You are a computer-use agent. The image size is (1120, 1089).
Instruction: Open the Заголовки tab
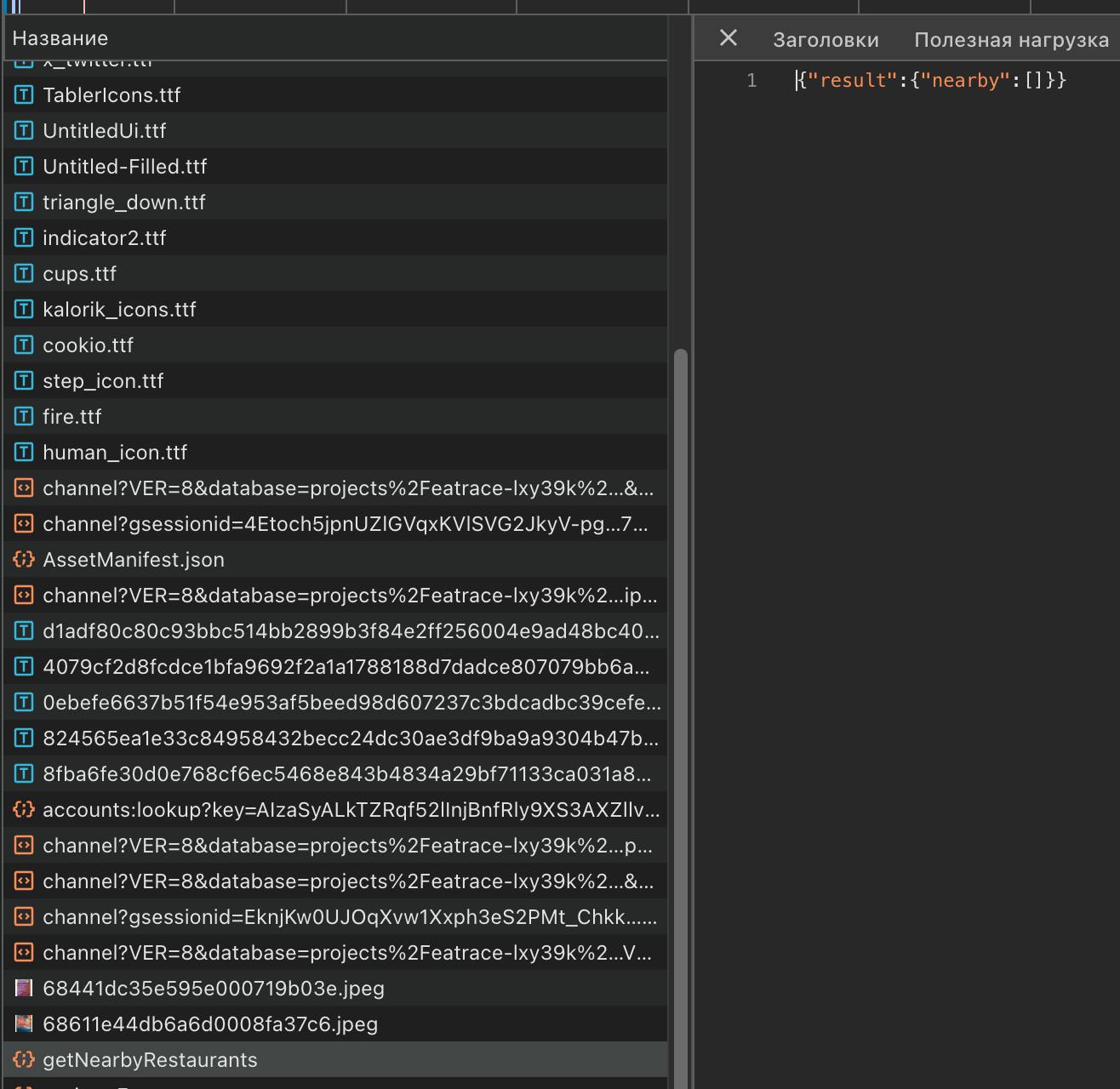(x=826, y=40)
